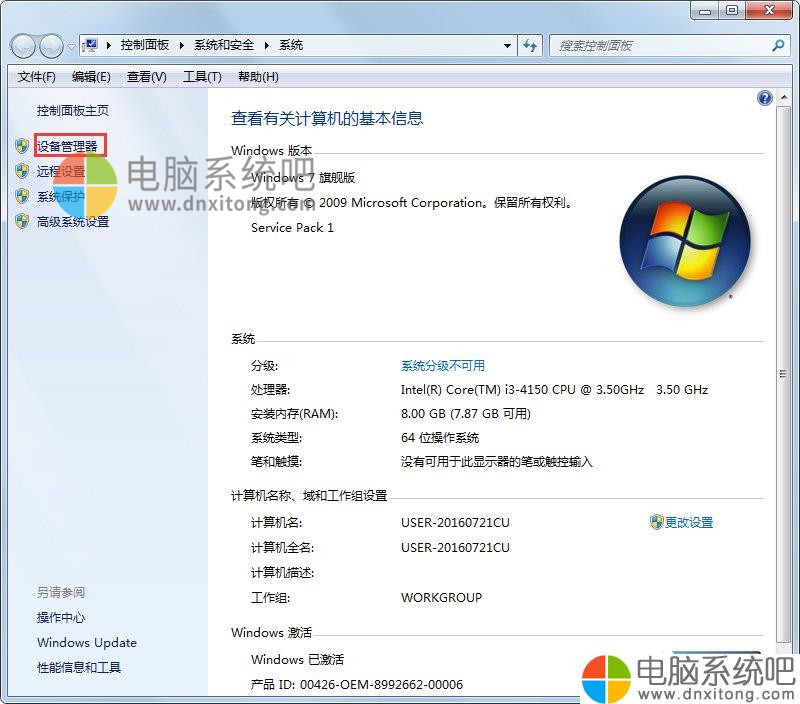Click Windows 7 旗舰版 edition text
Viewport: 800px width, 704px height.
pyautogui.click(x=303, y=178)
